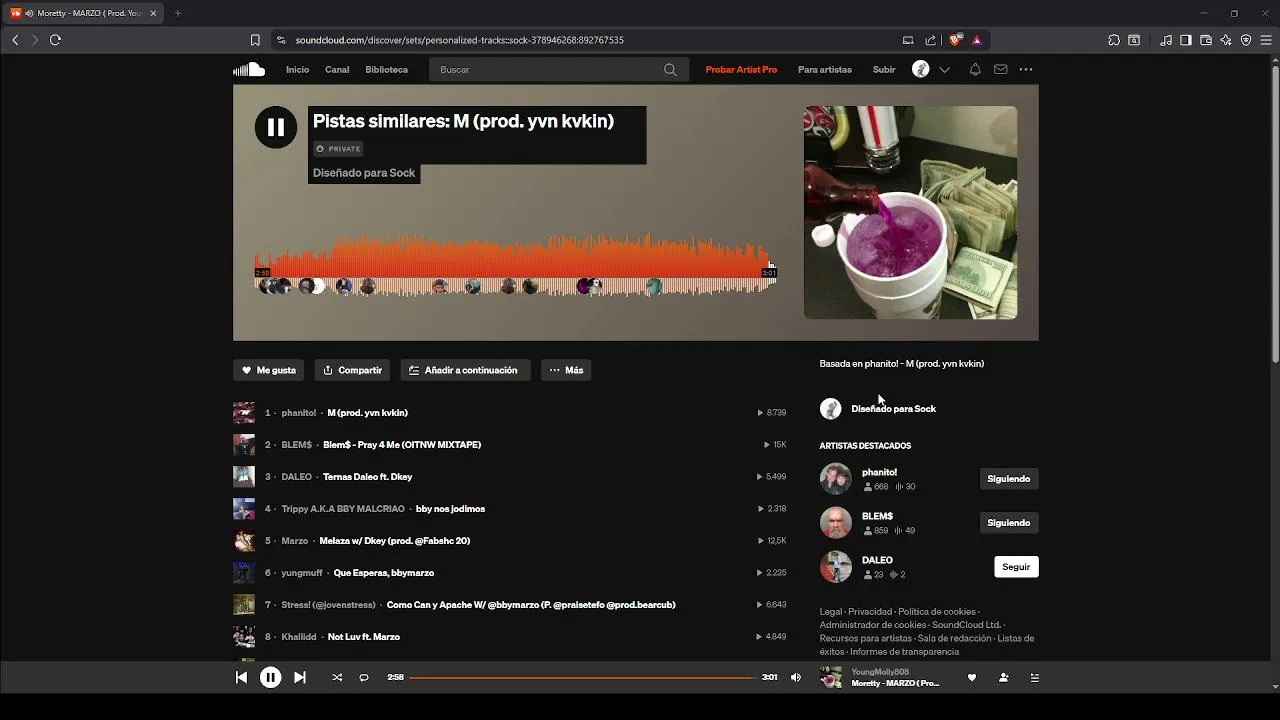Screen dimensions: 1280x720
Task: Play track 4 bby nos jodimos
Action: pos(450,509)
